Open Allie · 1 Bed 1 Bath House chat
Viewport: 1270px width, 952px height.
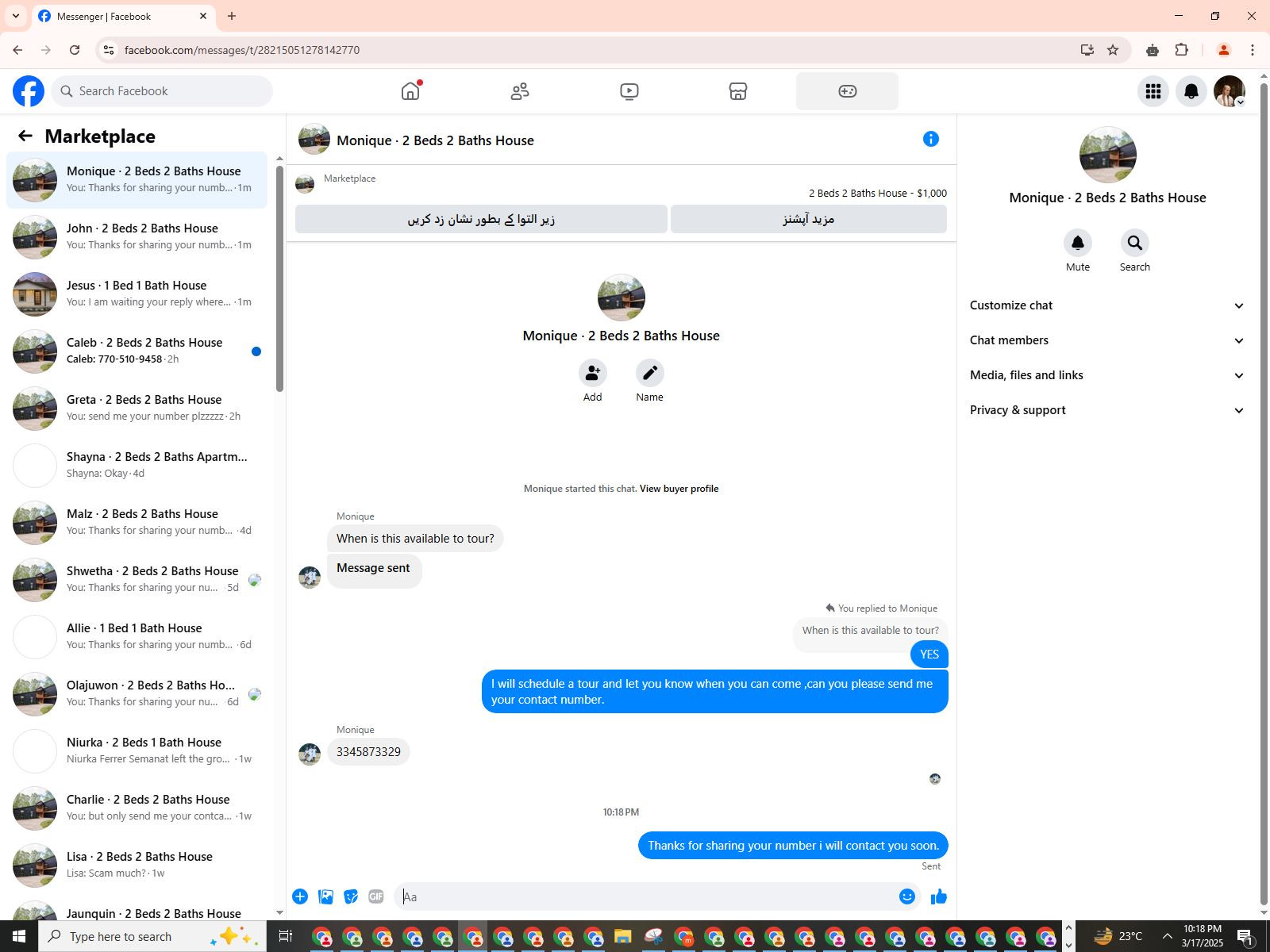(x=137, y=637)
